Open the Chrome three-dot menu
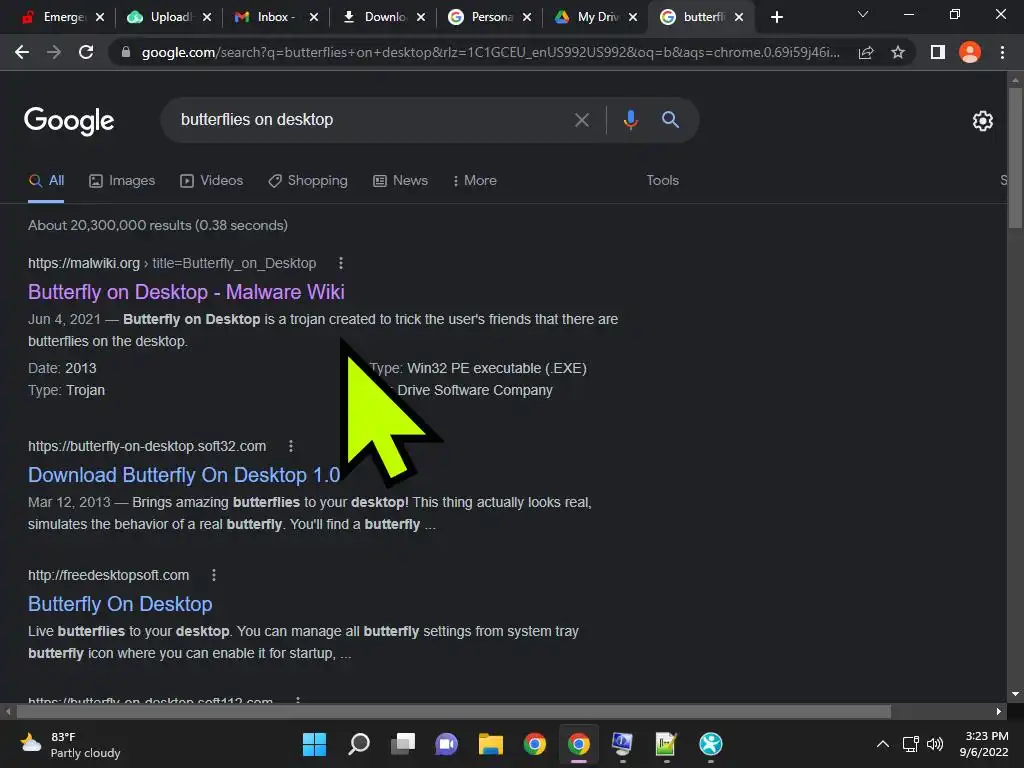 pos(1002,52)
